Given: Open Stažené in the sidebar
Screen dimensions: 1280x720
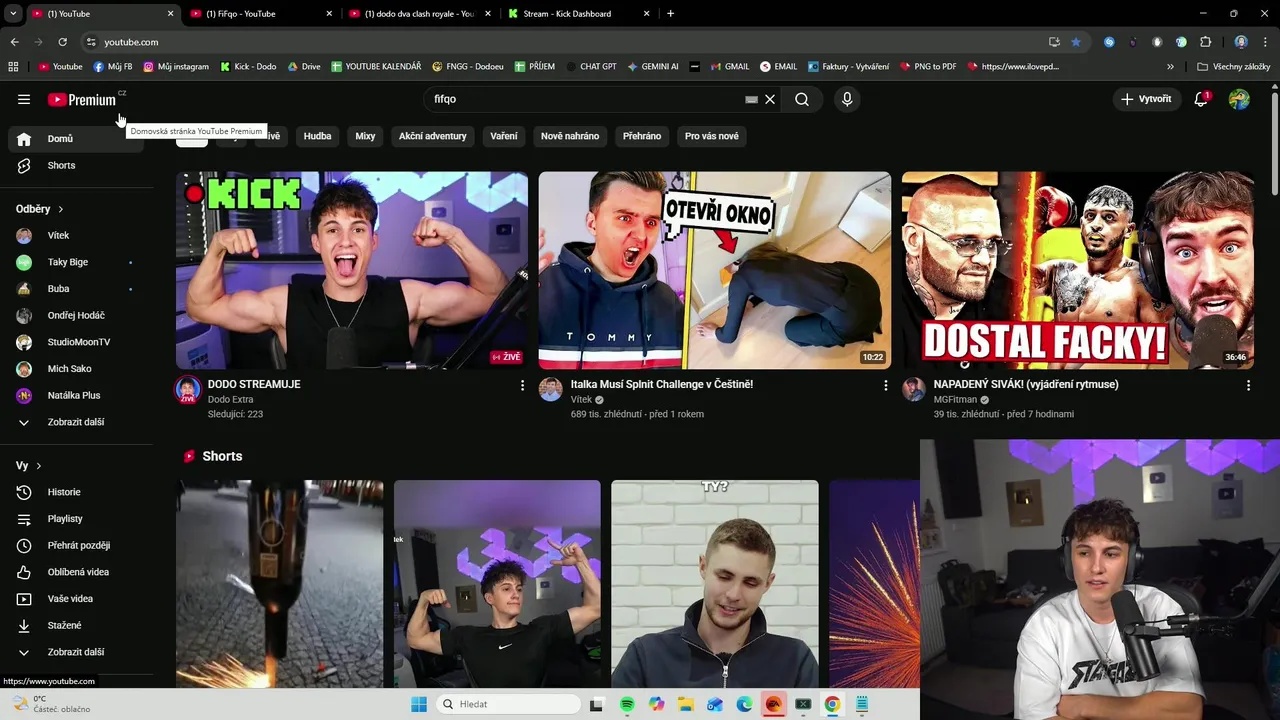Looking at the screenshot, I should (76, 625).
